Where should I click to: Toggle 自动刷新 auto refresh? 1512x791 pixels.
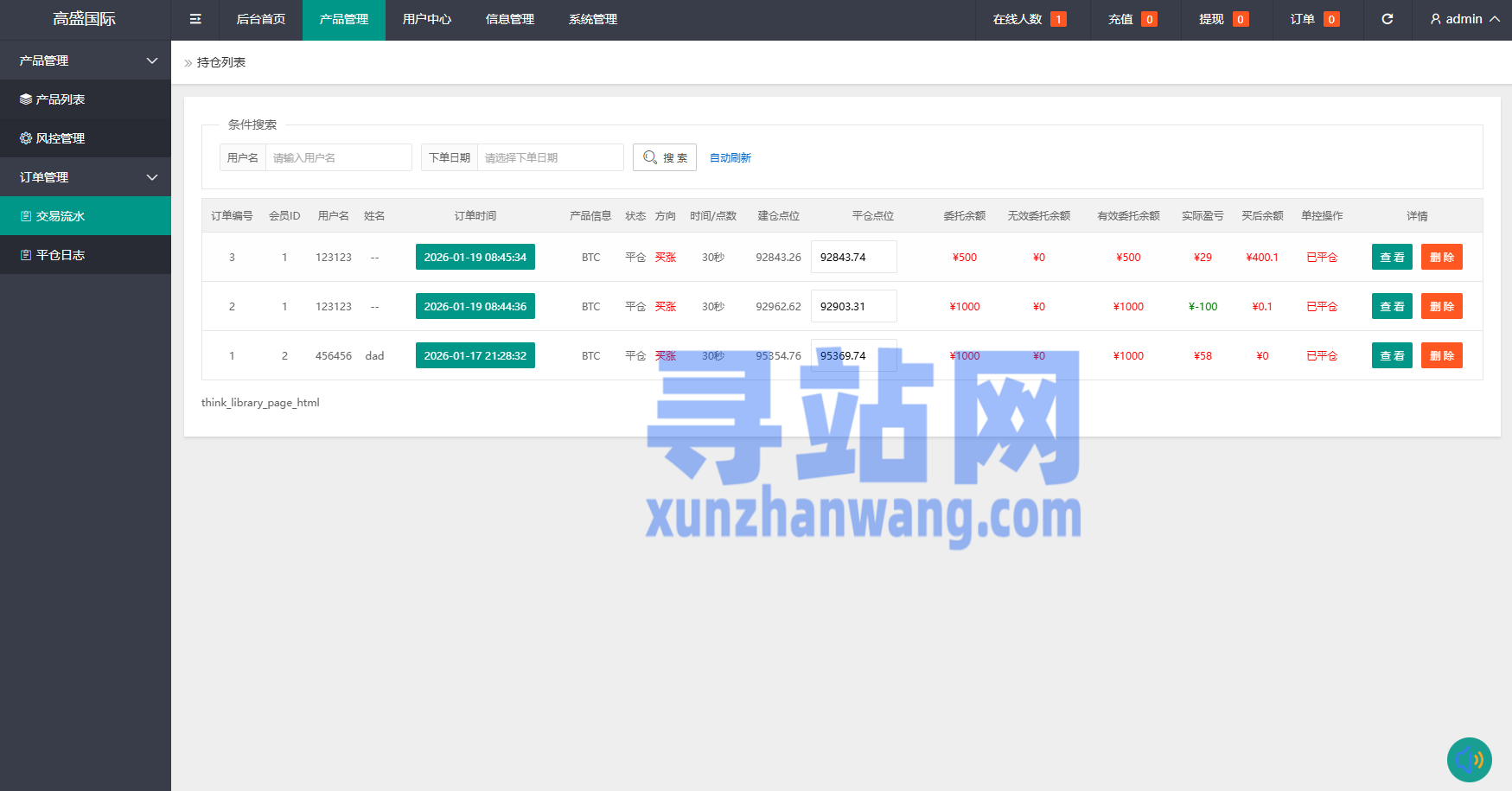tap(730, 157)
